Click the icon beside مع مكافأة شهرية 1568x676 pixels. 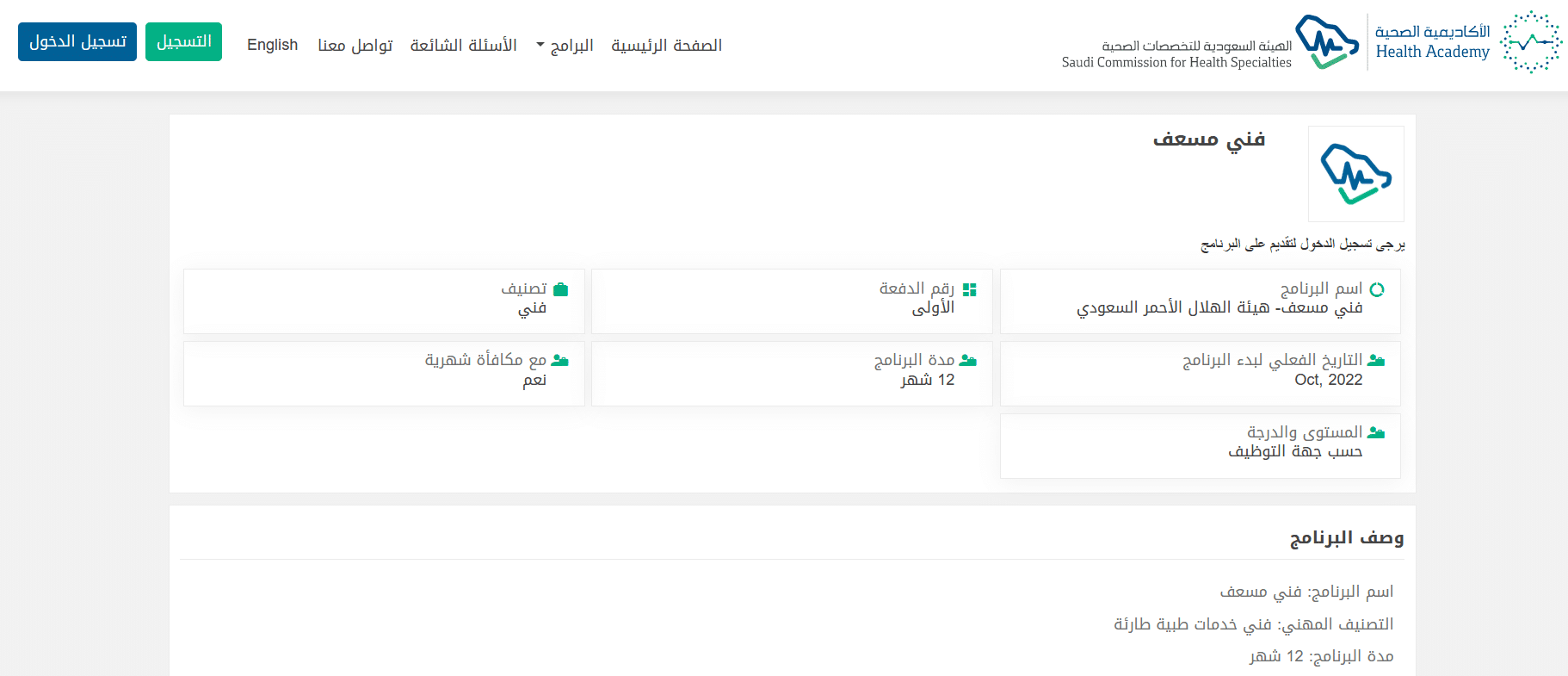pos(560,361)
